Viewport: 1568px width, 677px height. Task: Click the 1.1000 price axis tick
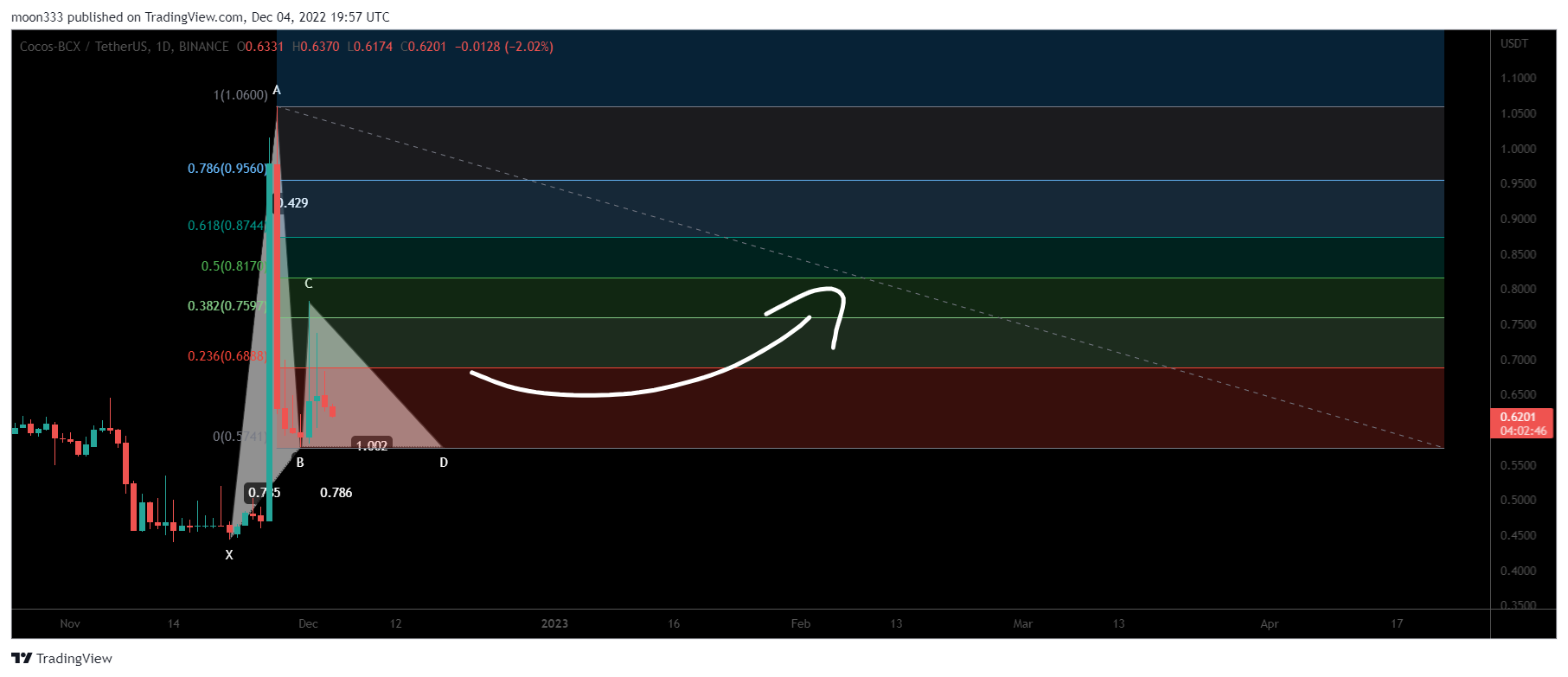(1519, 78)
